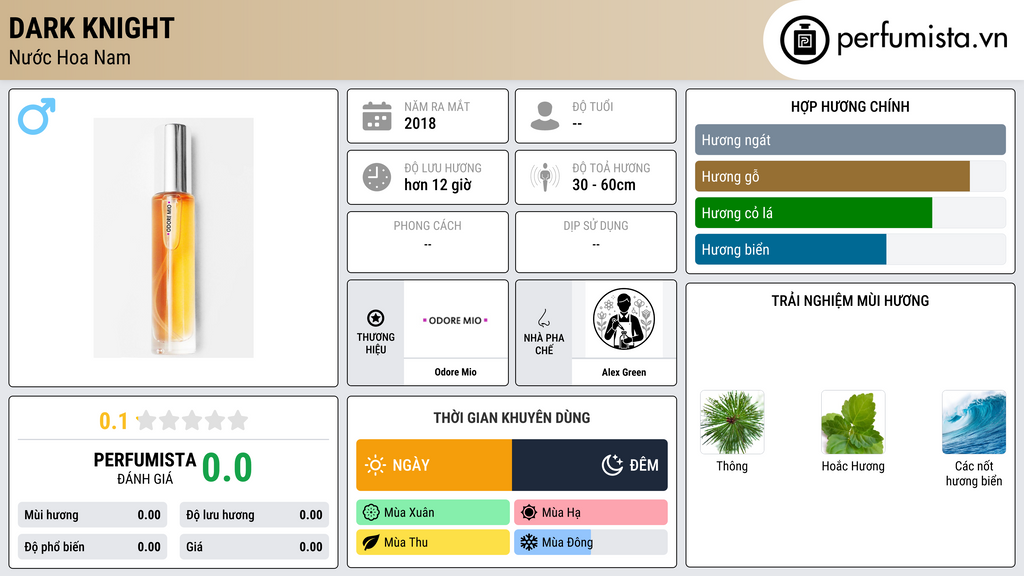Image resolution: width=1024 pixels, height=576 pixels.
Task: Open the Odore Mio brand logo
Action: pos(456,320)
